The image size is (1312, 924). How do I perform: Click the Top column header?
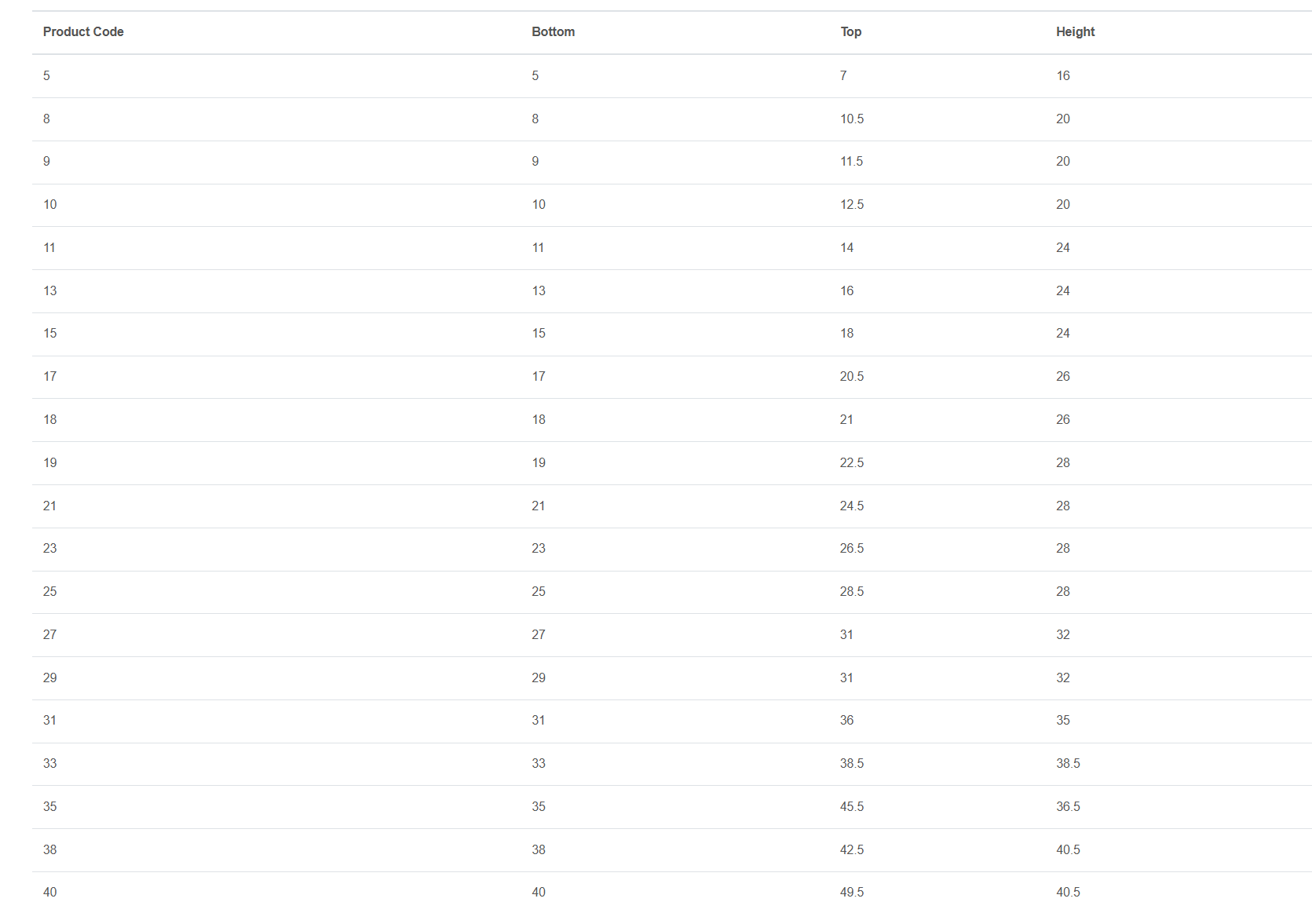[x=850, y=32]
